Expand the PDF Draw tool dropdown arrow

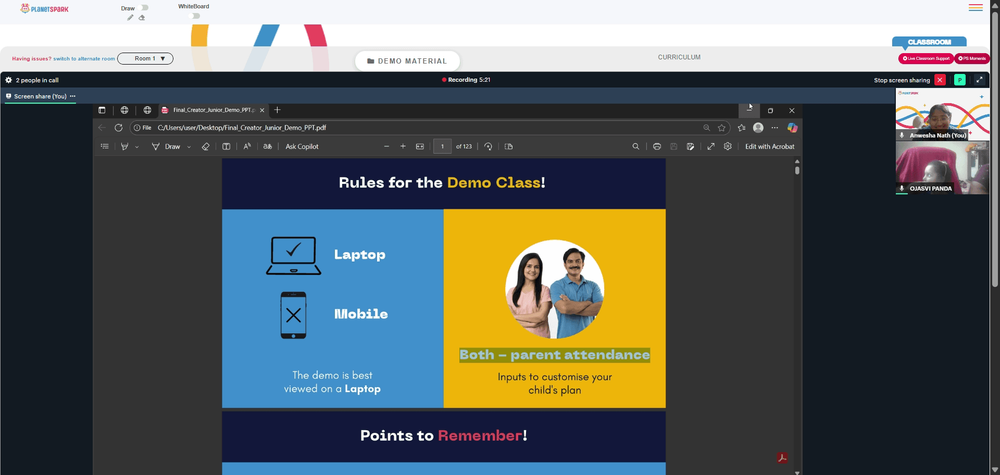pyautogui.click(x=189, y=147)
